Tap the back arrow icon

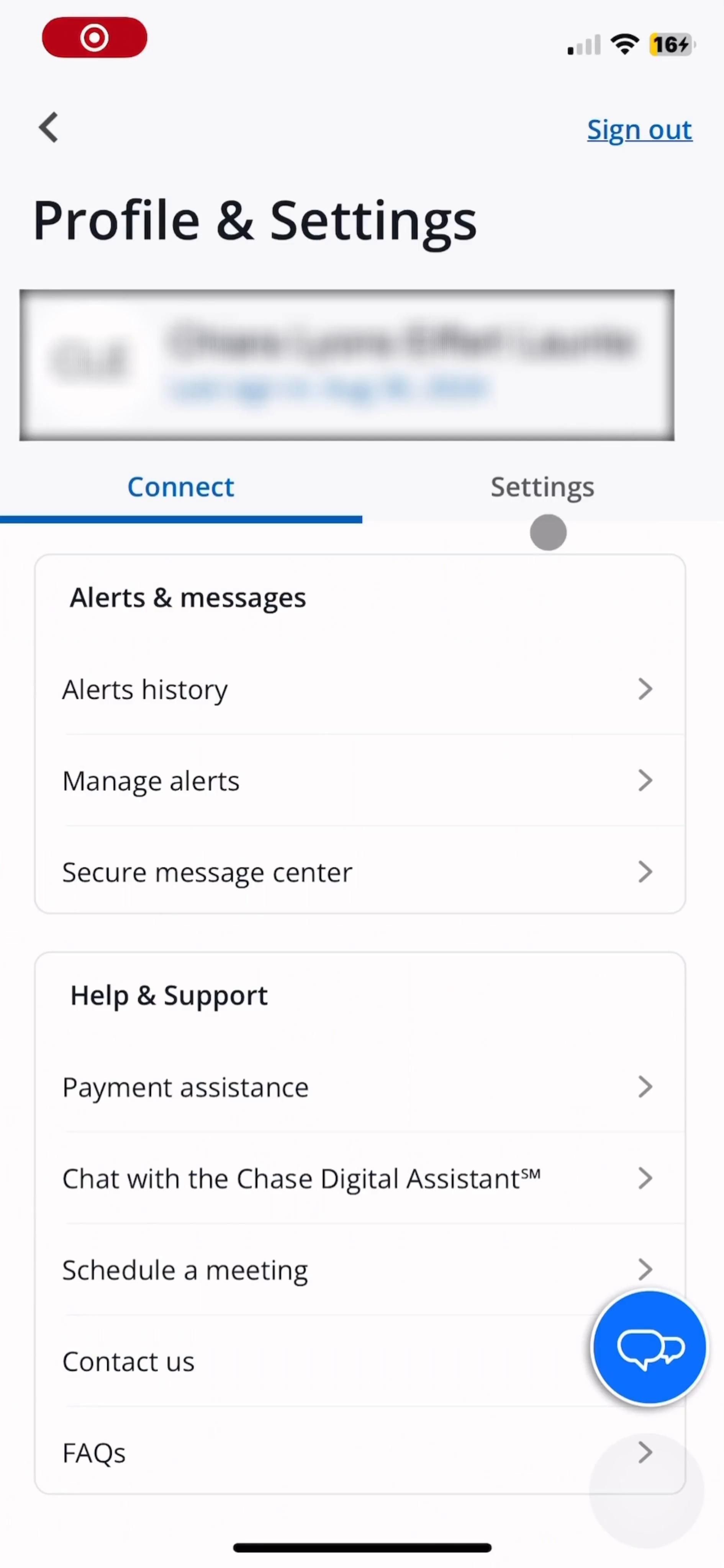coord(49,128)
